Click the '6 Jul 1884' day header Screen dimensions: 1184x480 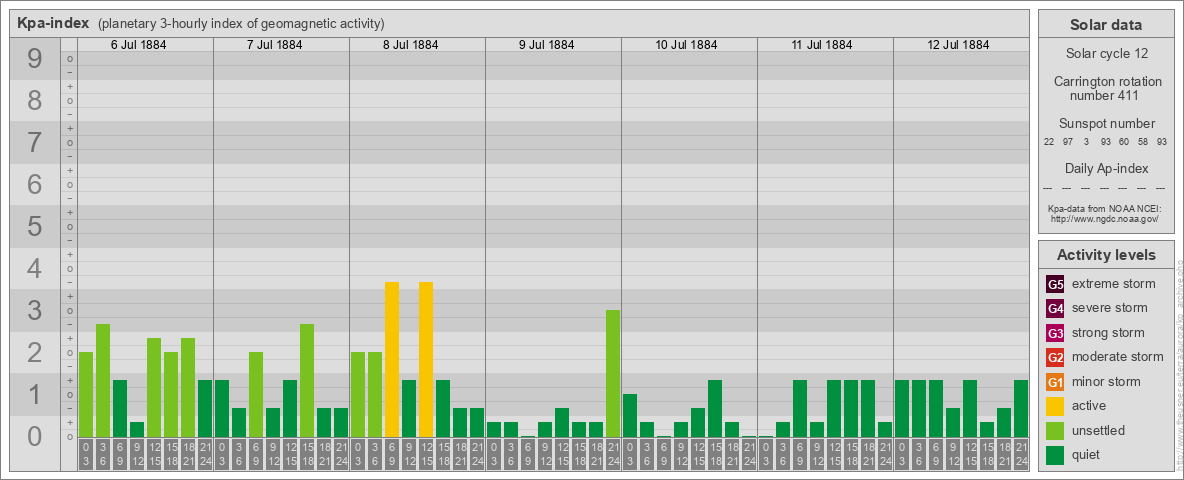tap(138, 45)
